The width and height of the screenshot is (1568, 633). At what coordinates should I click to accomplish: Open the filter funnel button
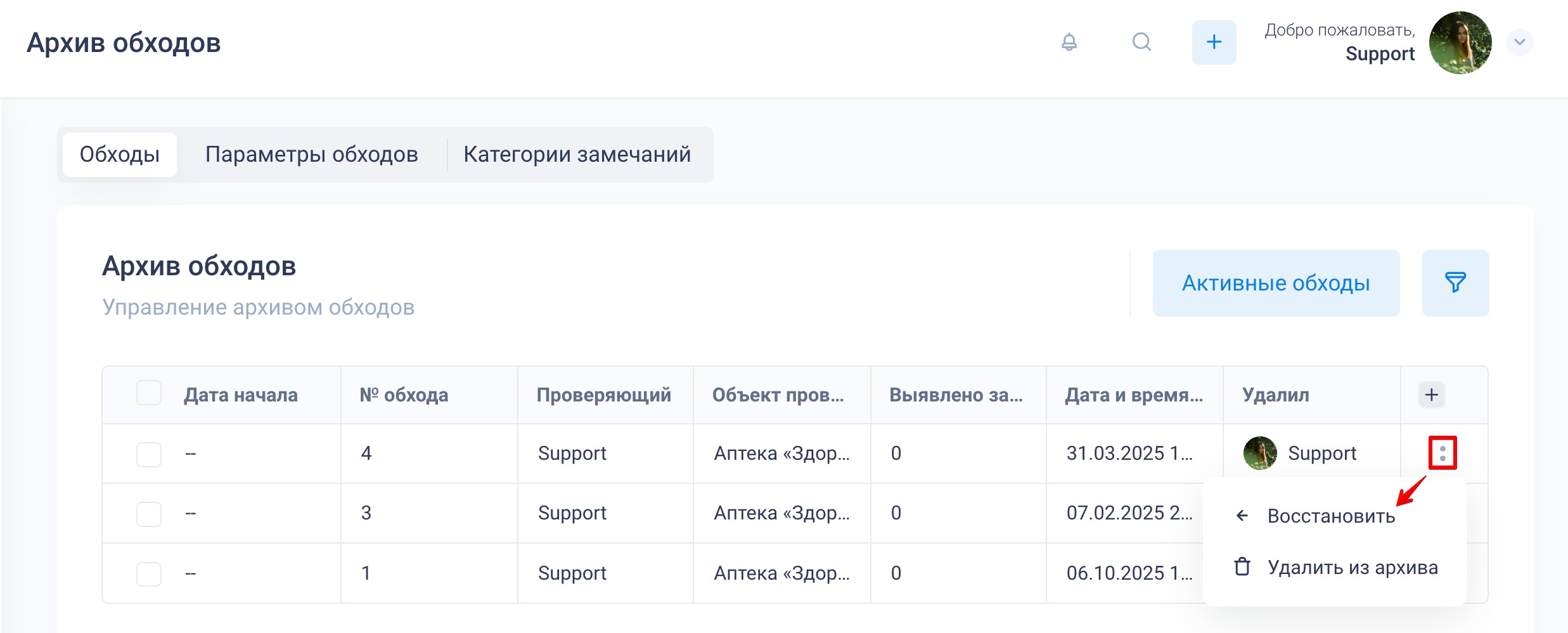point(1455,282)
